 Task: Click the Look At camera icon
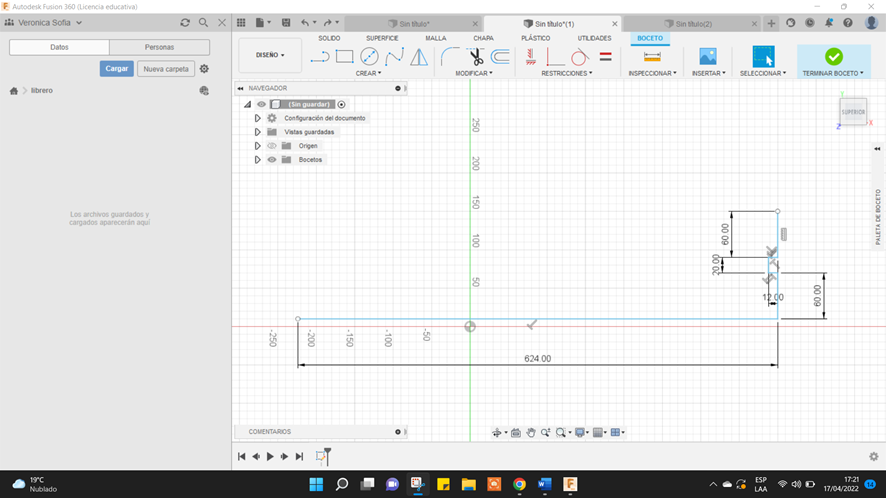pyautogui.click(x=515, y=432)
